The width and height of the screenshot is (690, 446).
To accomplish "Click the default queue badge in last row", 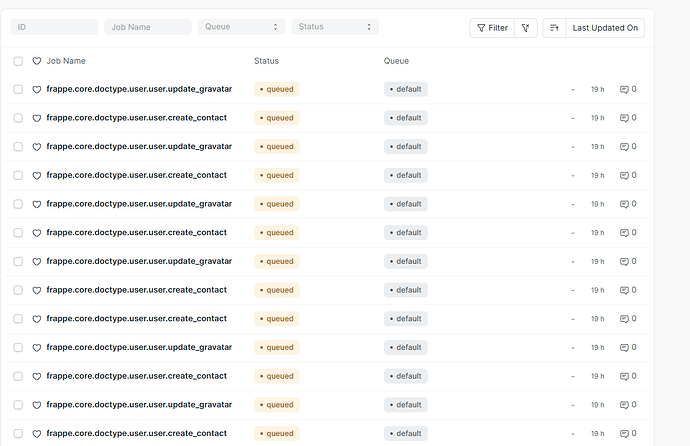I will (x=406, y=434).
